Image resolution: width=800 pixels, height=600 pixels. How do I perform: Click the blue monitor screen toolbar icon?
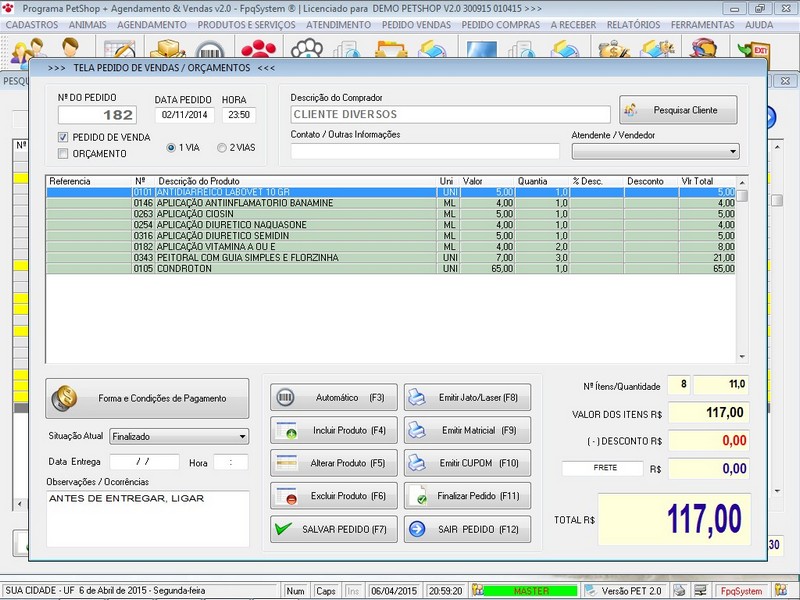point(482,49)
